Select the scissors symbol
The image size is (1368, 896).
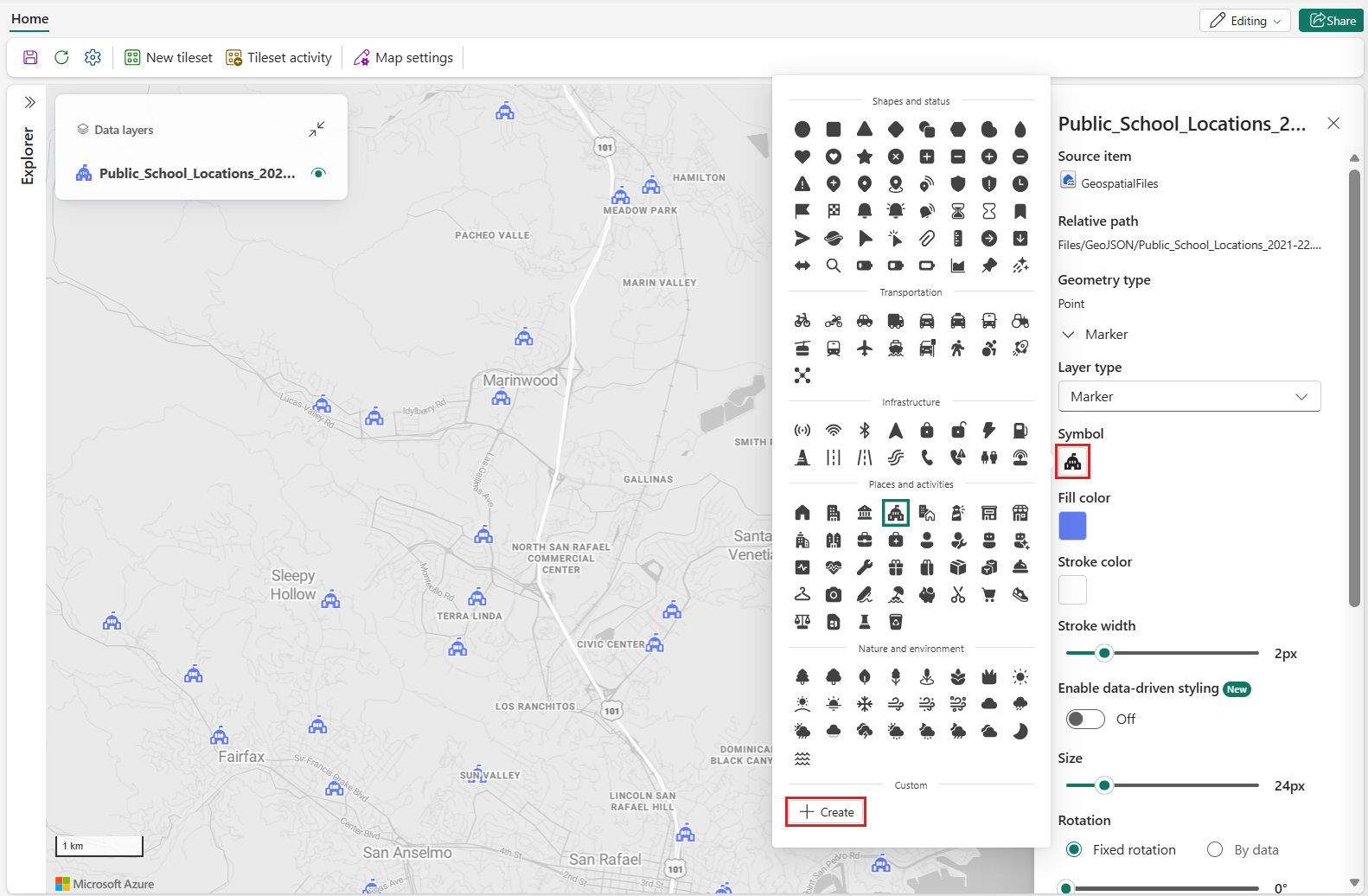(958, 594)
